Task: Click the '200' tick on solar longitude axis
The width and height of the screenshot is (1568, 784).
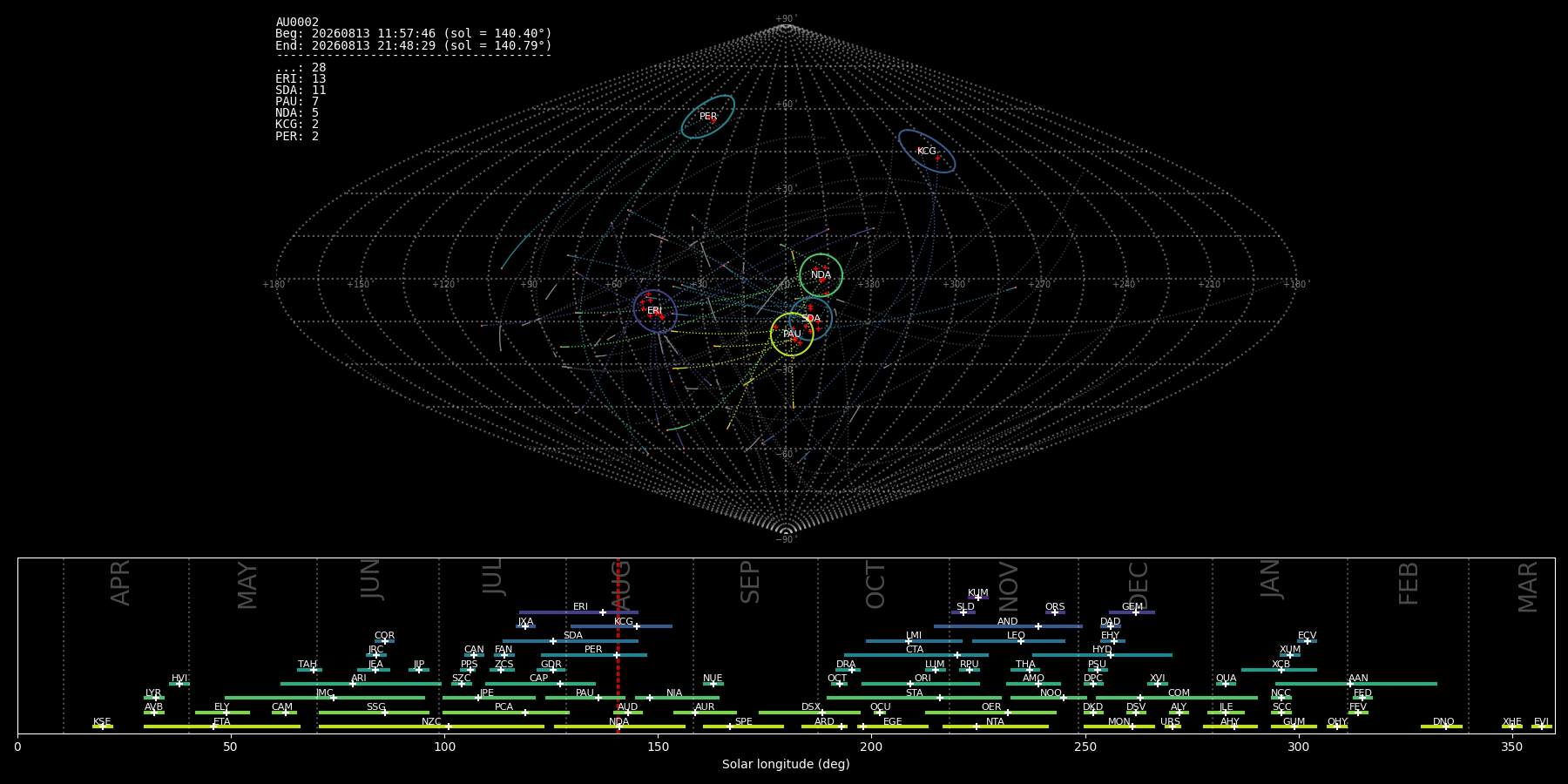Action: point(871,747)
